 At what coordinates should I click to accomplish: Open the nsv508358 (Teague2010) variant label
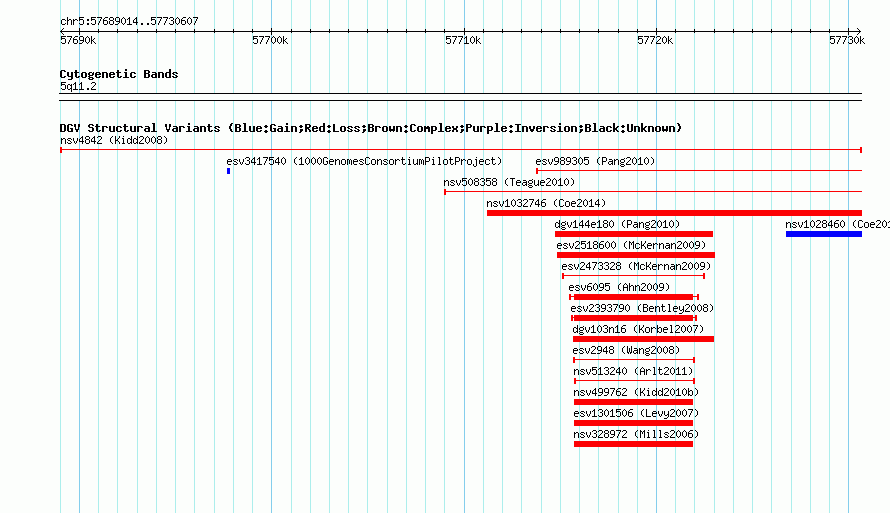click(x=509, y=182)
